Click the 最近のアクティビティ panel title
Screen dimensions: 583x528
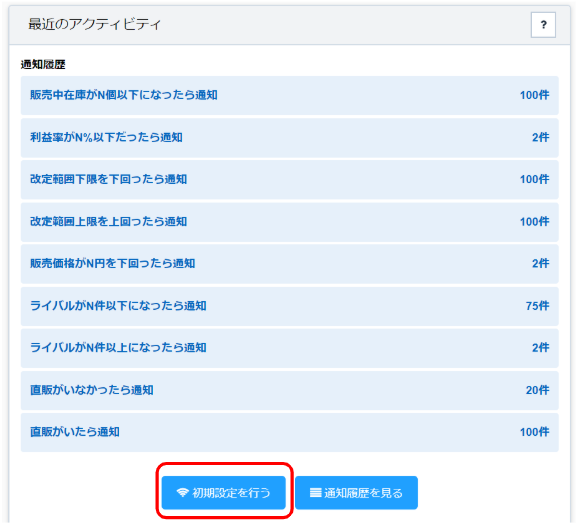point(94,25)
